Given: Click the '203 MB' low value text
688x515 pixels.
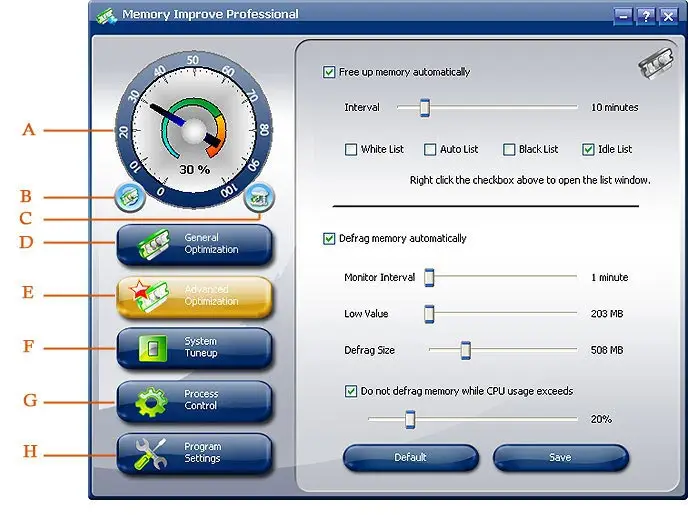Looking at the screenshot, I should 607,314.
